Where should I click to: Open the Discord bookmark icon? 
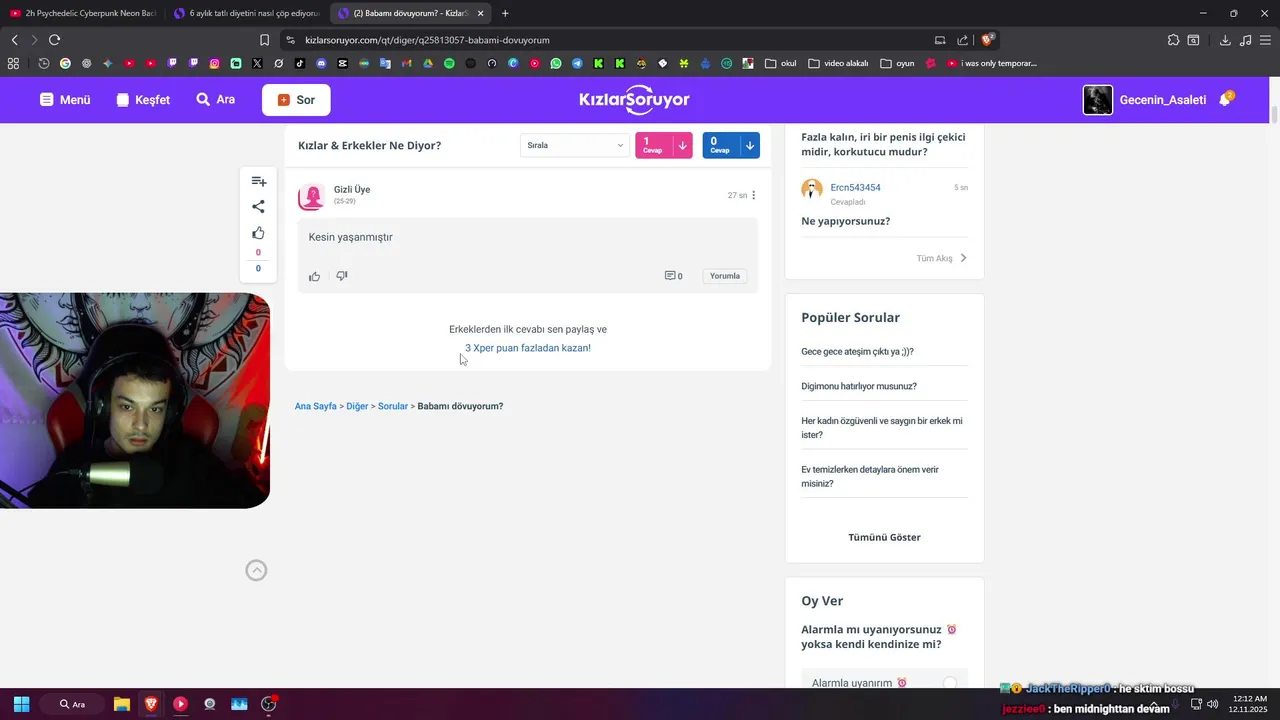point(321,63)
